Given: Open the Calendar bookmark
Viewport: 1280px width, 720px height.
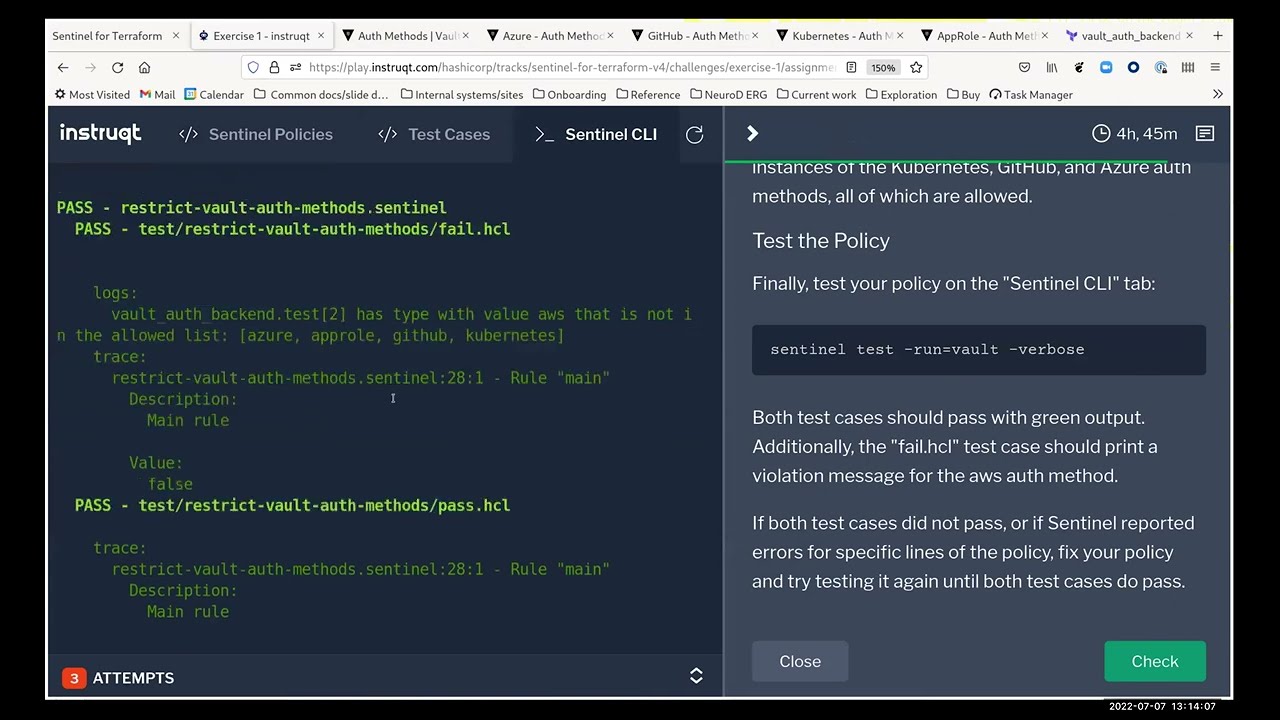Looking at the screenshot, I should coord(214,94).
